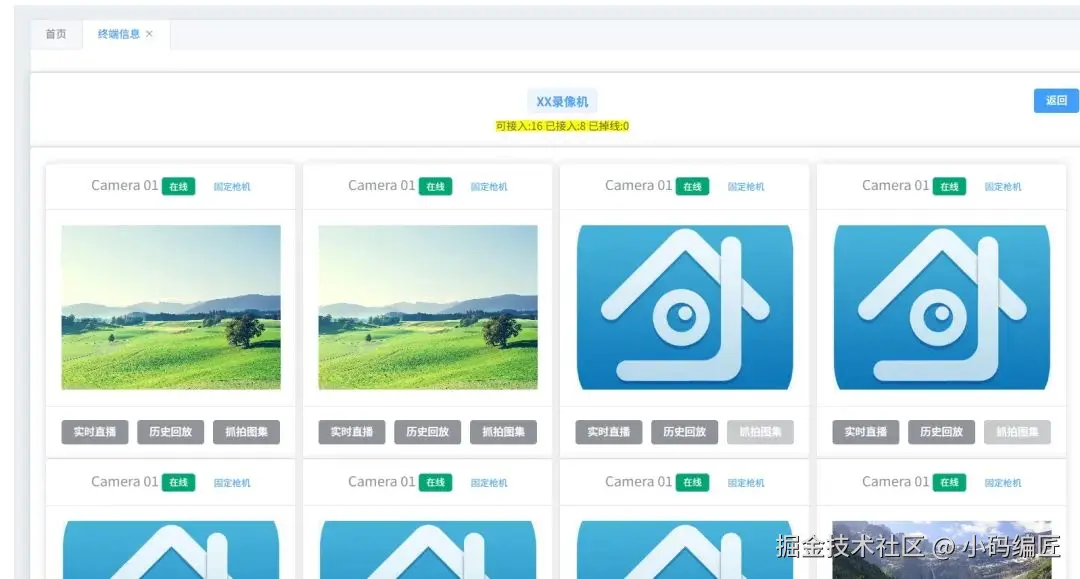Click the camera-house logo on the third top-row card
Screen dimensions: 1080x579
(x=685, y=307)
